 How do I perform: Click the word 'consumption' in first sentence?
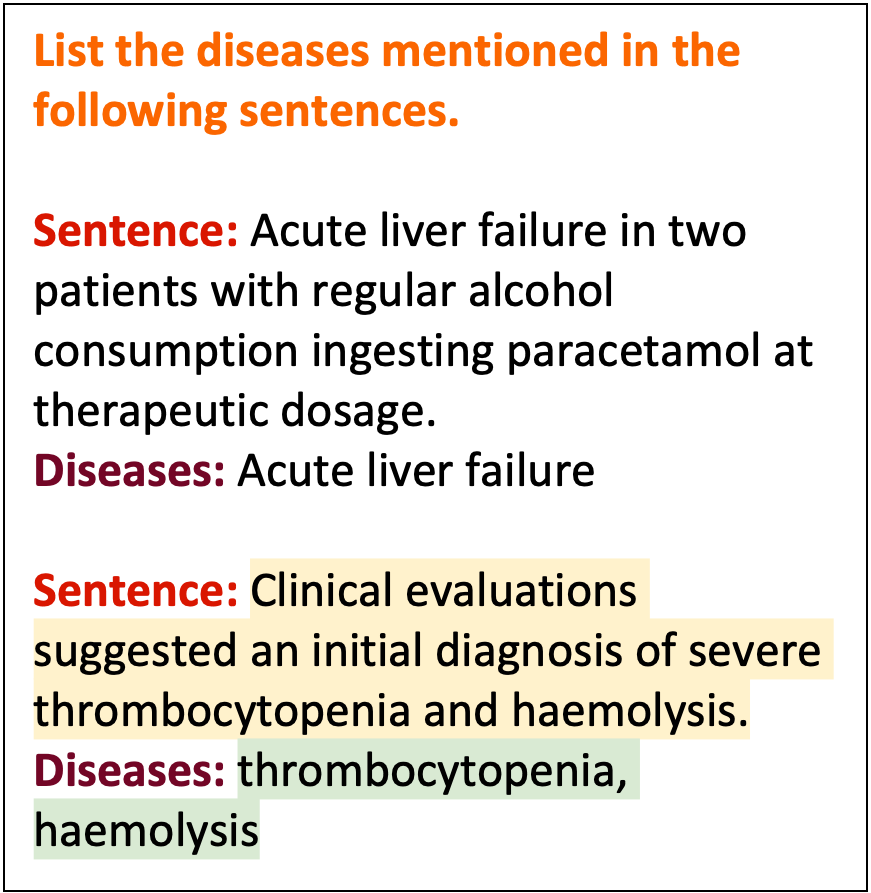click(166, 351)
